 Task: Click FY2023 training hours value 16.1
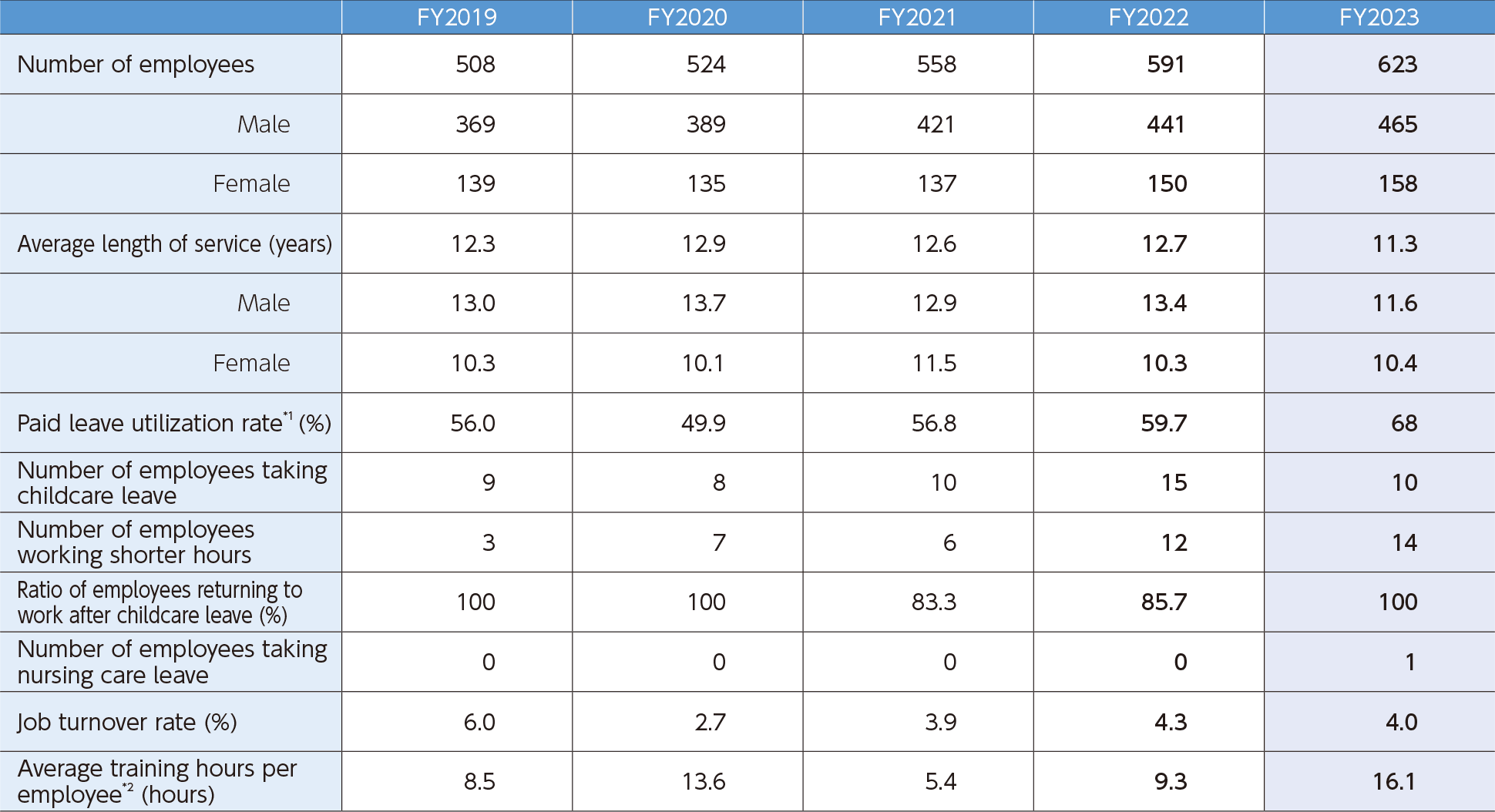tap(1395, 781)
